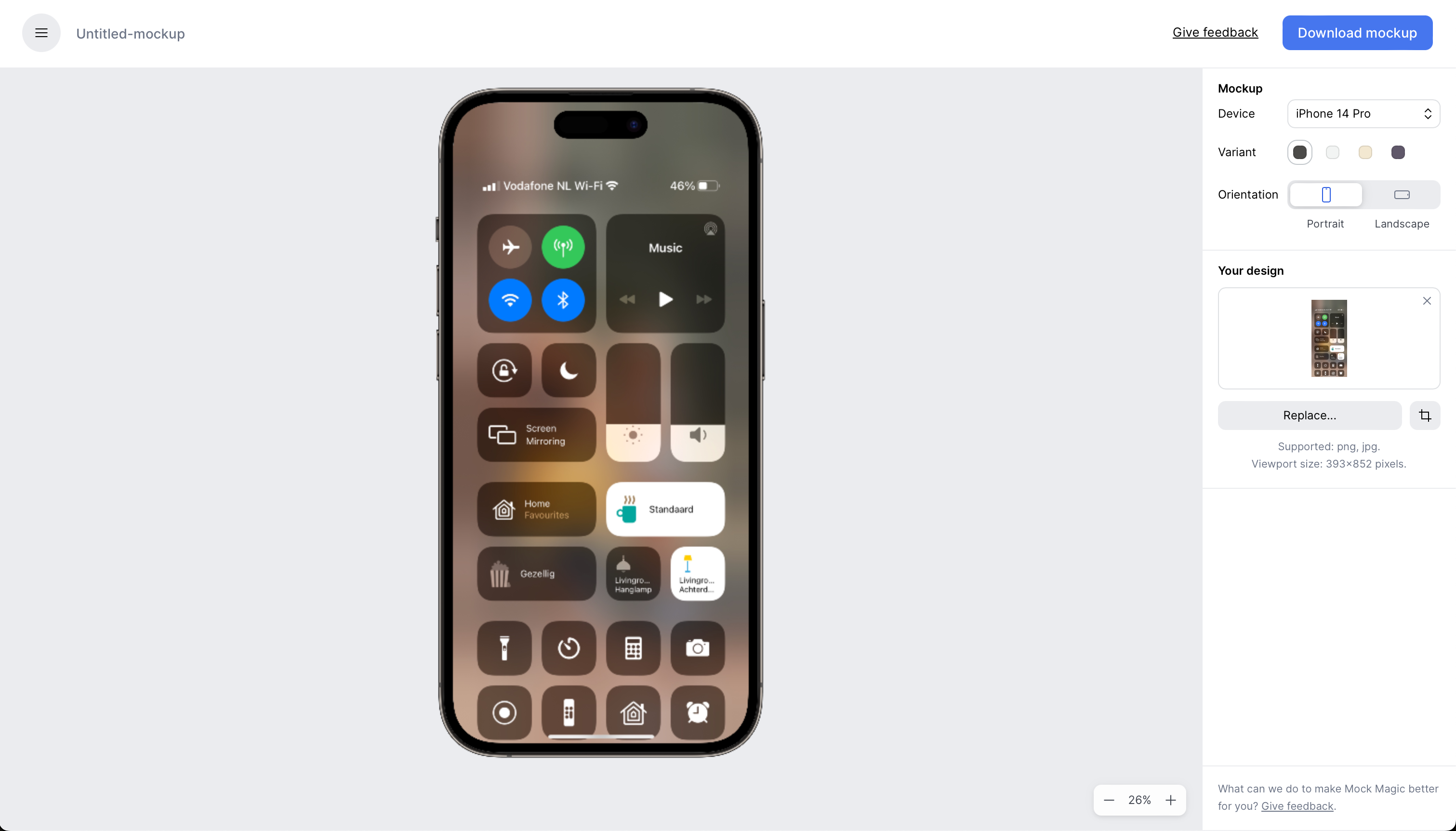Screen dimensions: 1456x831
Task: Click Give feedback link top-right
Action: (x=1216, y=32)
